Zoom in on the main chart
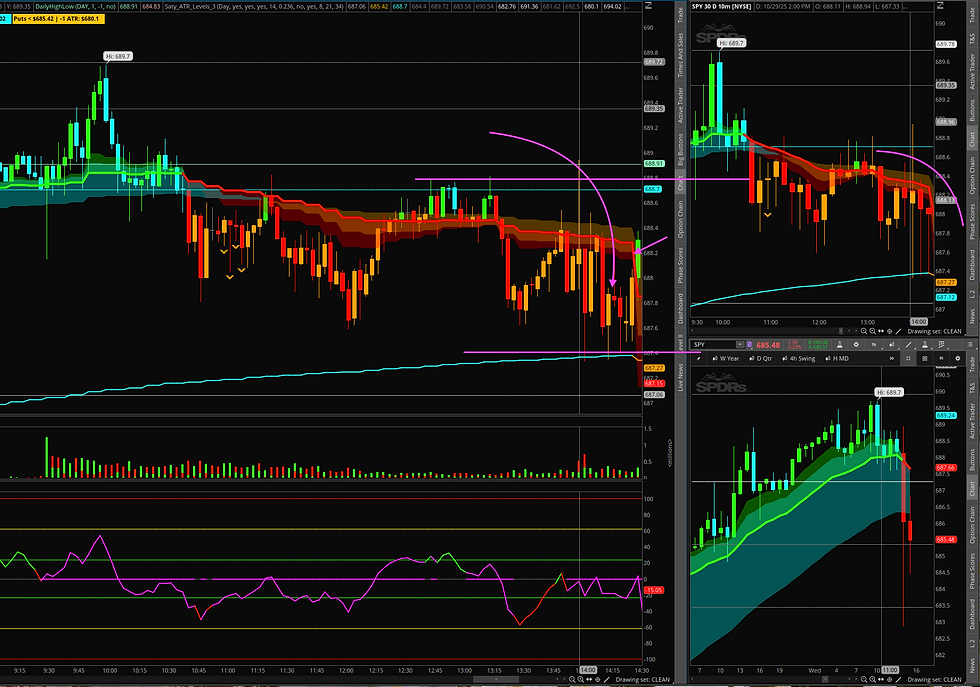This screenshot has width=980, height=687. pyautogui.click(x=581, y=679)
